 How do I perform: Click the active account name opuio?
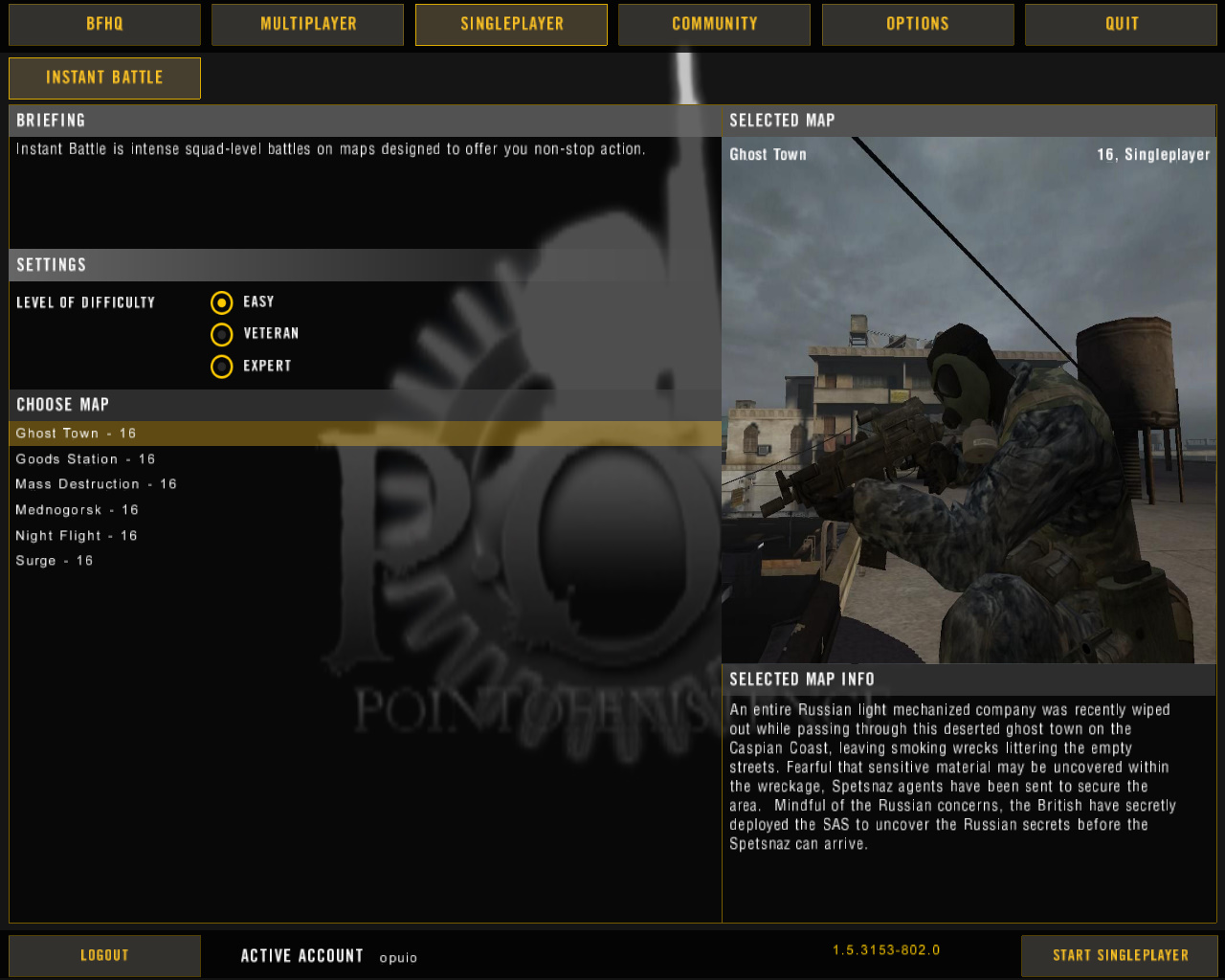[398, 958]
